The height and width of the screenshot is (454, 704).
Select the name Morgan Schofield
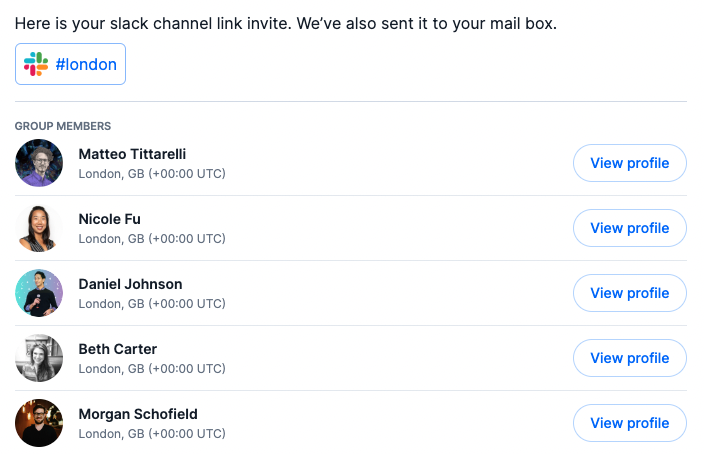138,414
